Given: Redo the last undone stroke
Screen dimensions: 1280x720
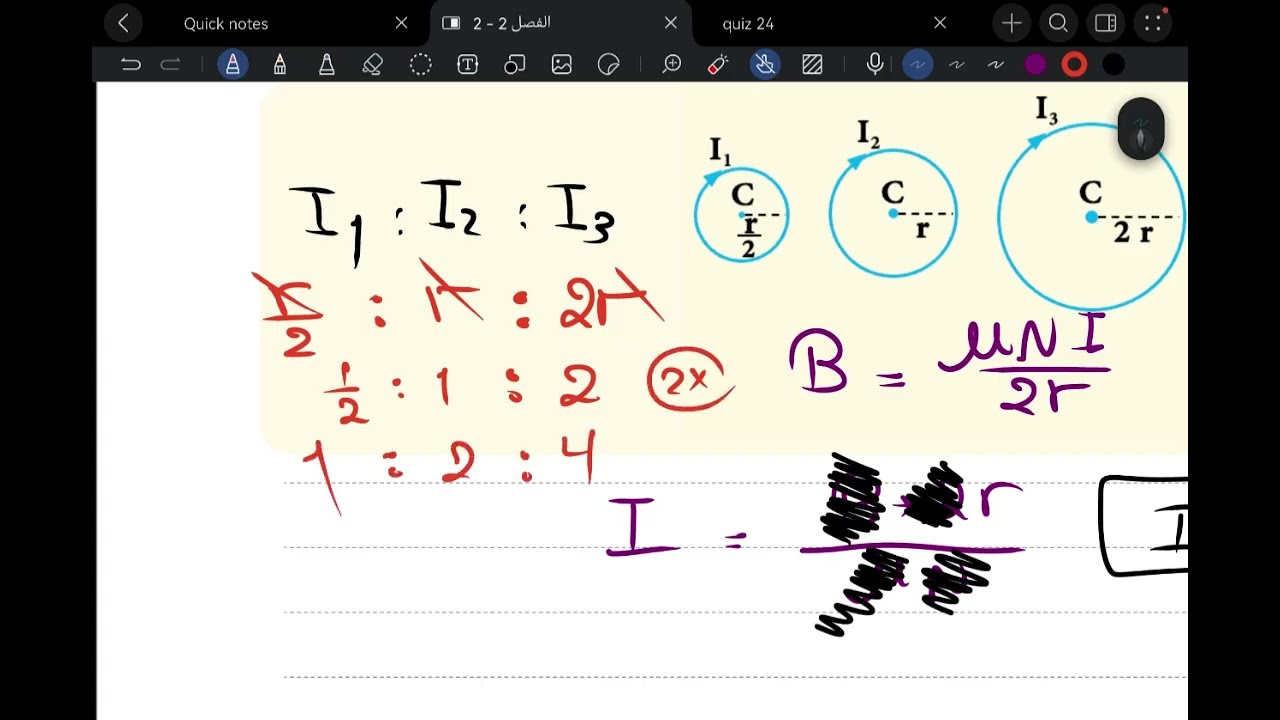Looking at the screenshot, I should [x=170, y=65].
